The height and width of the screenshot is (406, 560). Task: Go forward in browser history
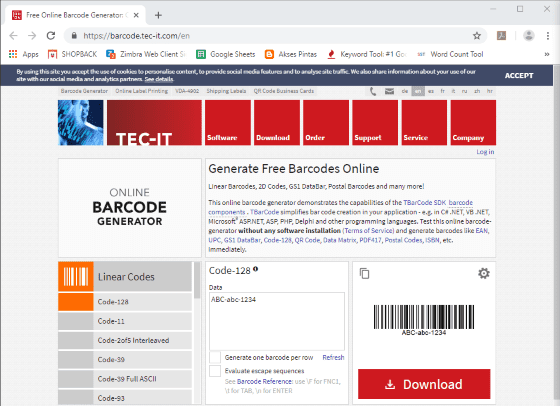[32, 36]
